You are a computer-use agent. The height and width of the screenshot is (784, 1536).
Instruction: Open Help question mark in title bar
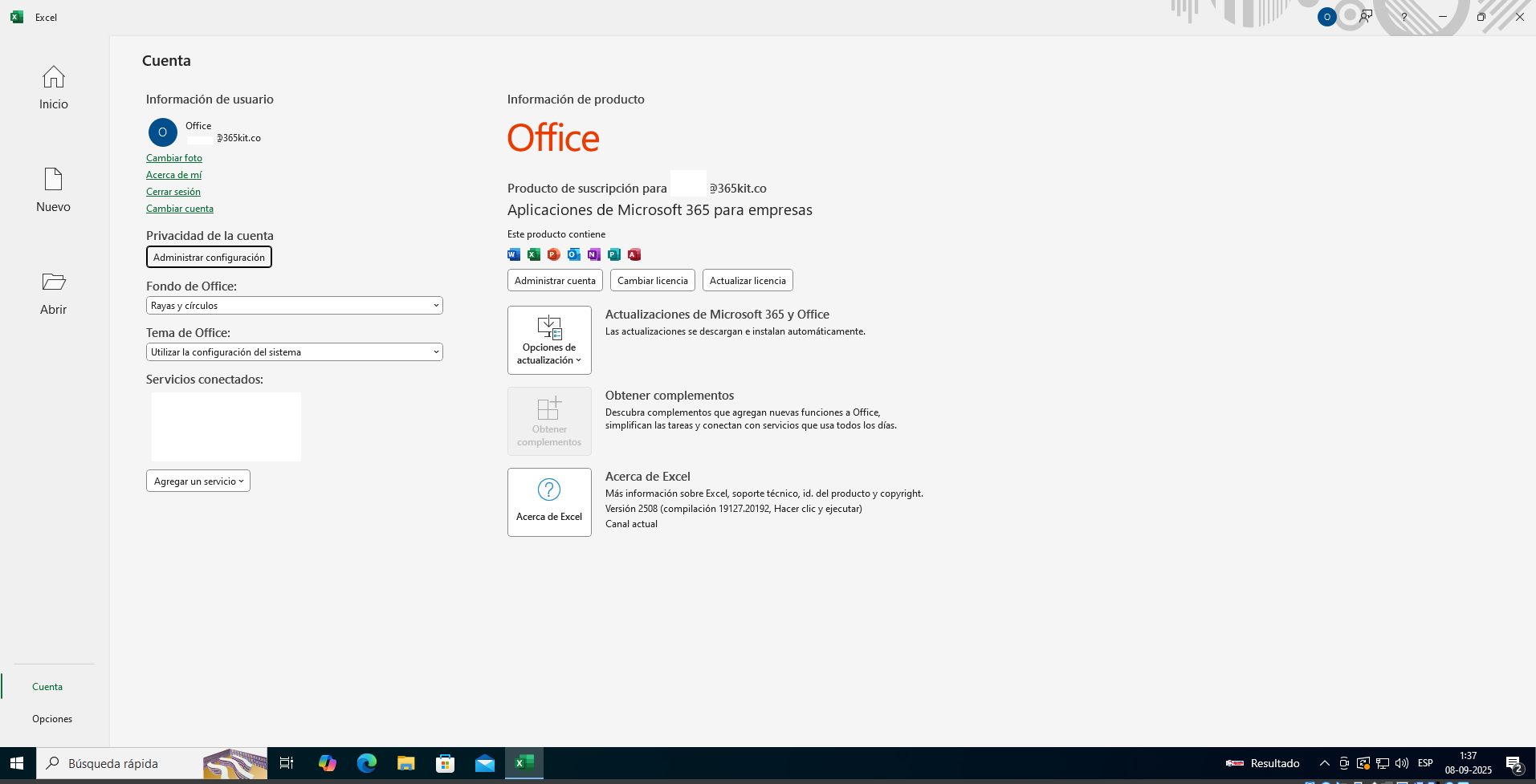(1404, 17)
